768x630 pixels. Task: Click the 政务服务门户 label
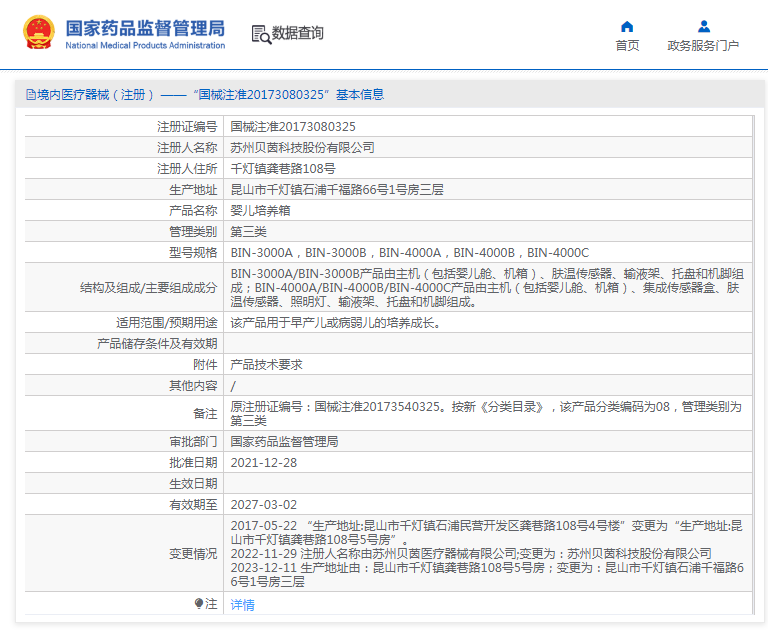point(703,46)
